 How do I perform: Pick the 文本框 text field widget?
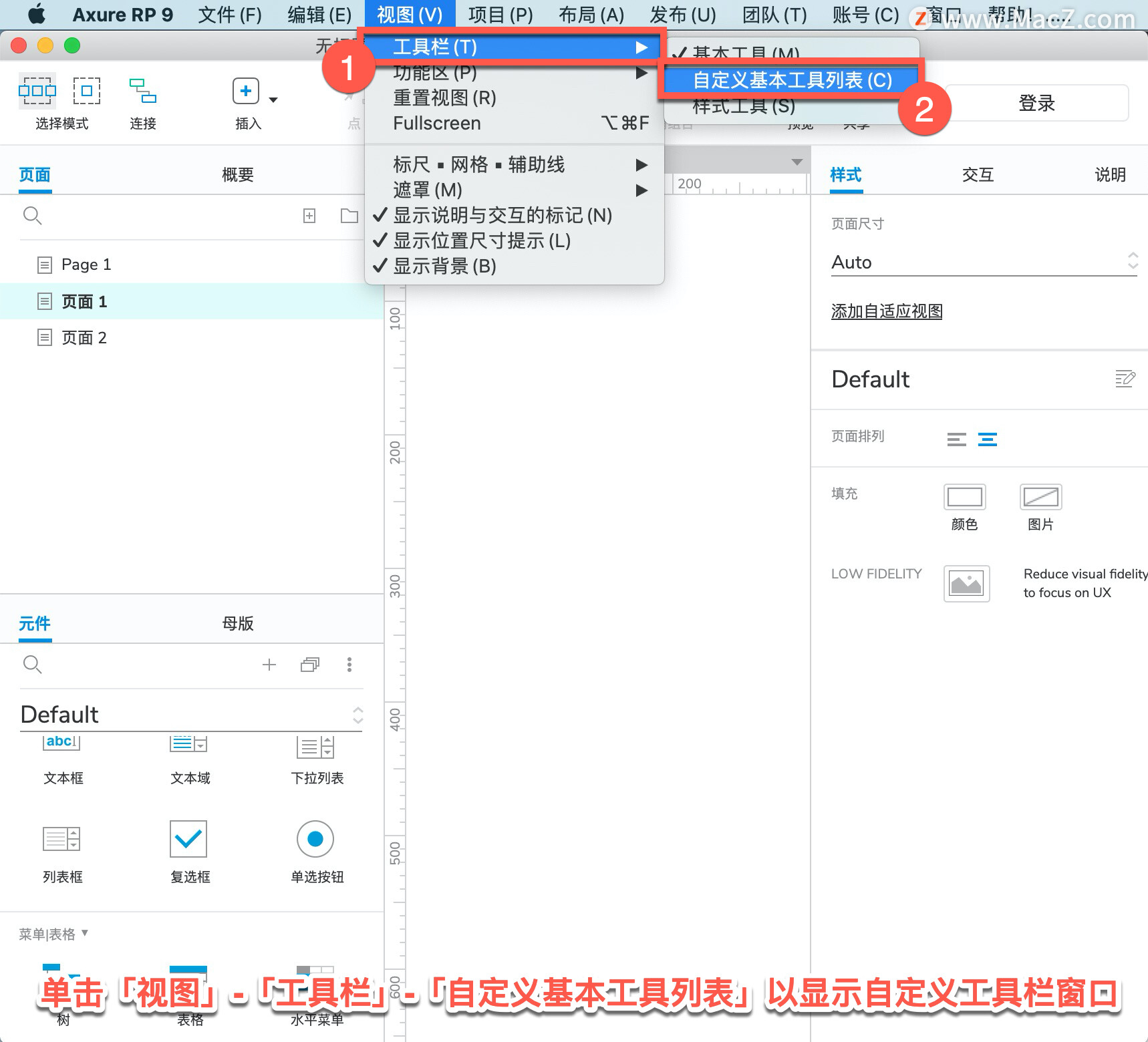pos(63,759)
